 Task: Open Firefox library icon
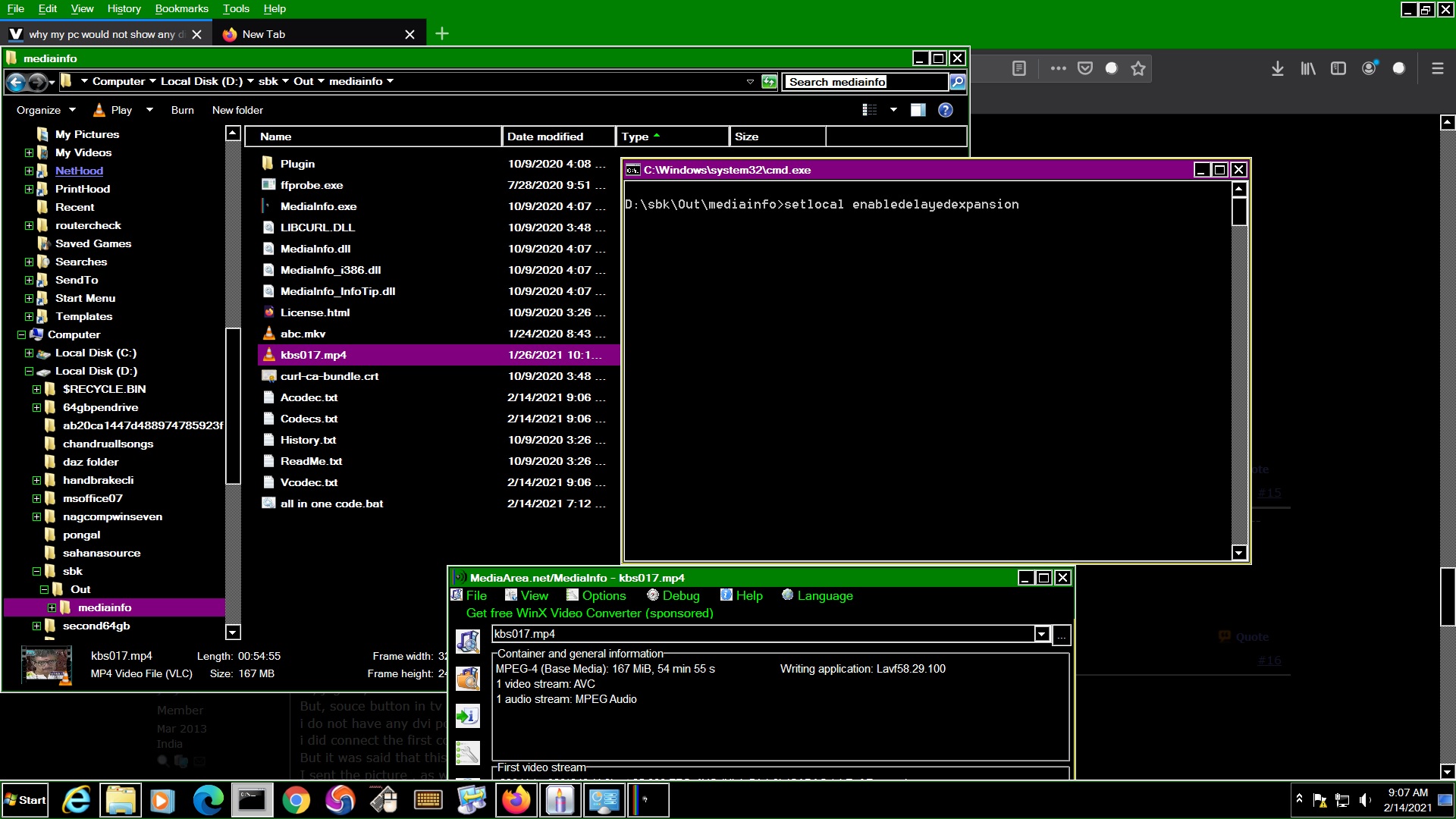coord(1308,68)
